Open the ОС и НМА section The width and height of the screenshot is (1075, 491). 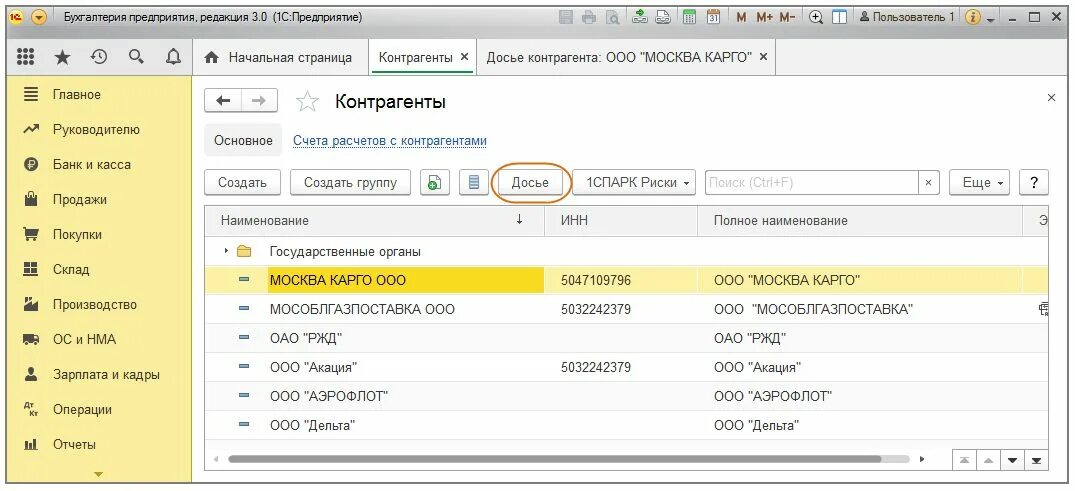(x=84, y=339)
